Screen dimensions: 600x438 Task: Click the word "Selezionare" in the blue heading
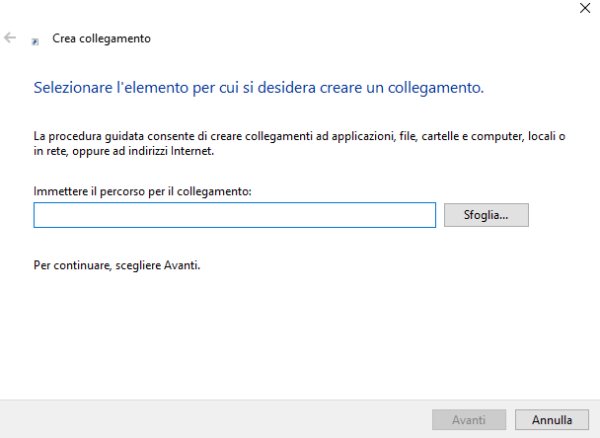[x=72, y=88]
